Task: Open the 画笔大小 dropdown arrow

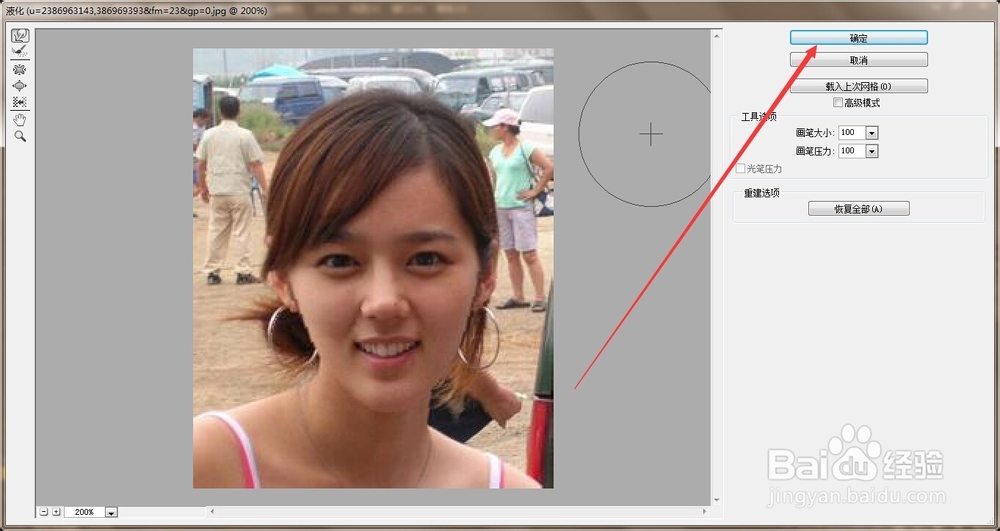Action: click(x=872, y=133)
